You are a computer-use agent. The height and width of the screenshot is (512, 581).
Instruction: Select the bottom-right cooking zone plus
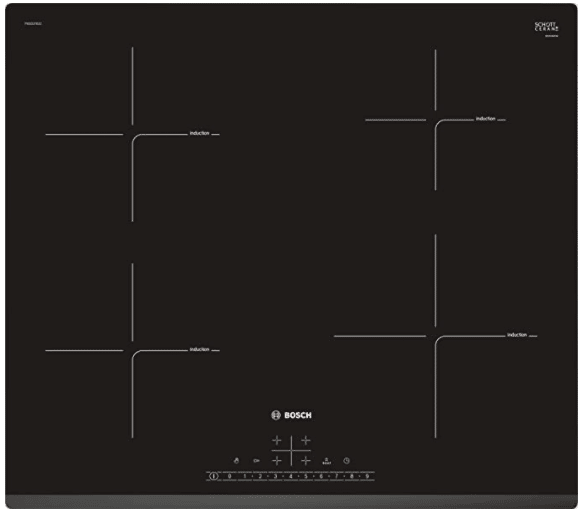(306, 461)
